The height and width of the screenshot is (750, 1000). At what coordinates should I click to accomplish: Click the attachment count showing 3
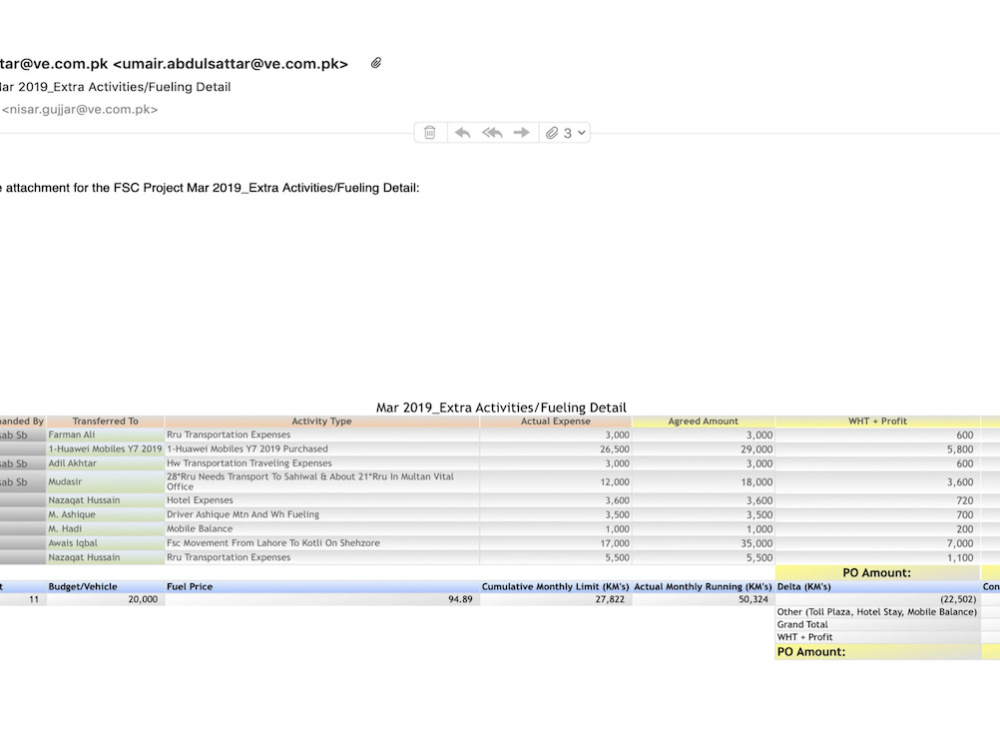pyautogui.click(x=566, y=132)
